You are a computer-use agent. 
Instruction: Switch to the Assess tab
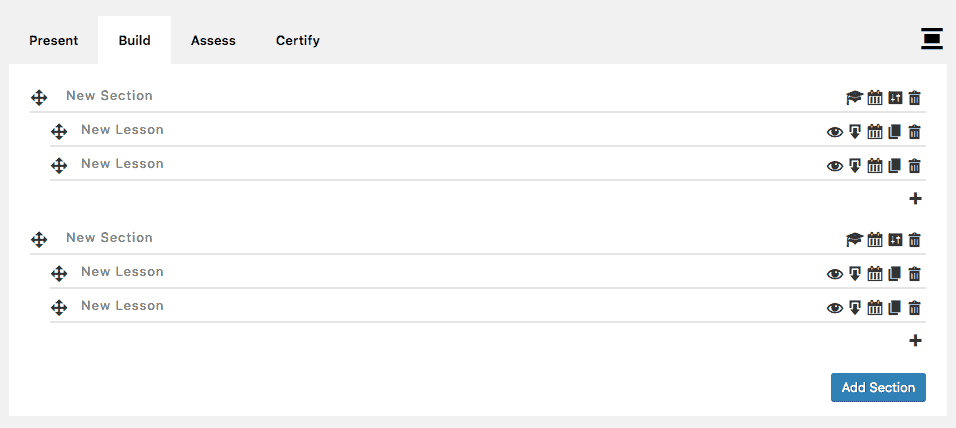(x=213, y=41)
